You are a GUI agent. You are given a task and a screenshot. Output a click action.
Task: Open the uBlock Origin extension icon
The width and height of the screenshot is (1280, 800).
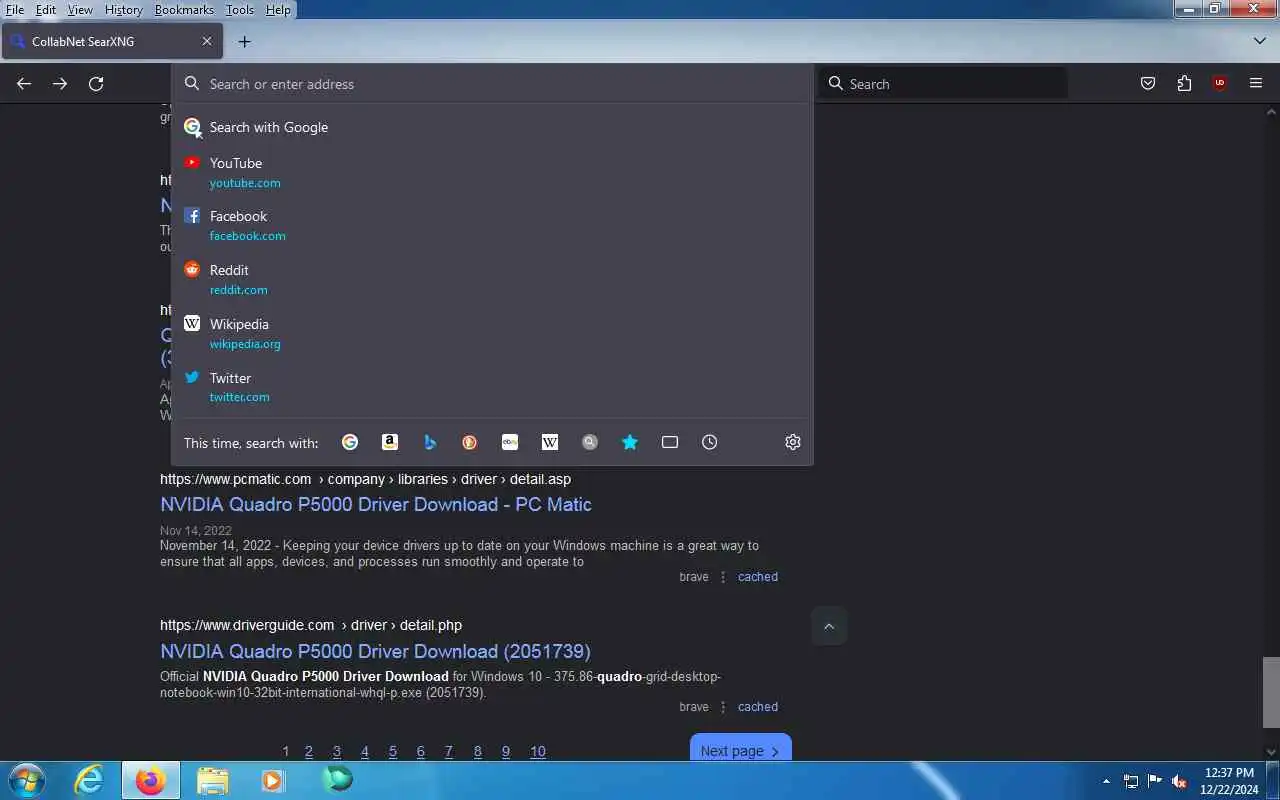point(1220,84)
